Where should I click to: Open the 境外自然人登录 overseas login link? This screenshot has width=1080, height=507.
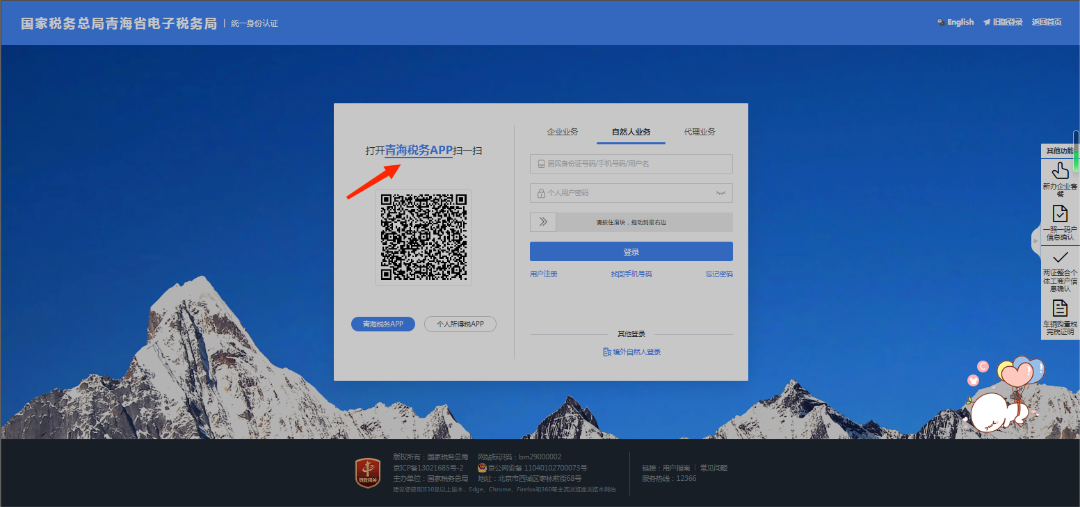click(x=632, y=352)
